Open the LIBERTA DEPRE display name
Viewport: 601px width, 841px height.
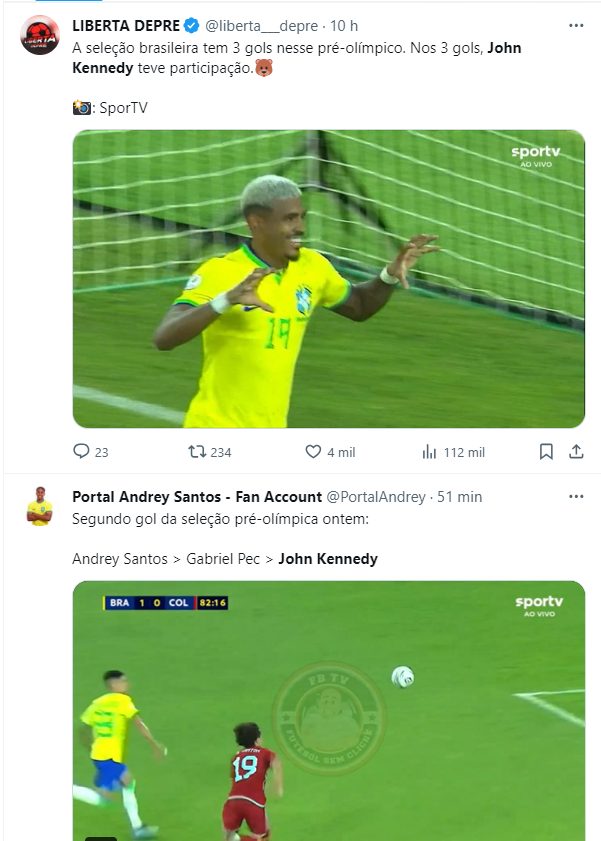126,26
